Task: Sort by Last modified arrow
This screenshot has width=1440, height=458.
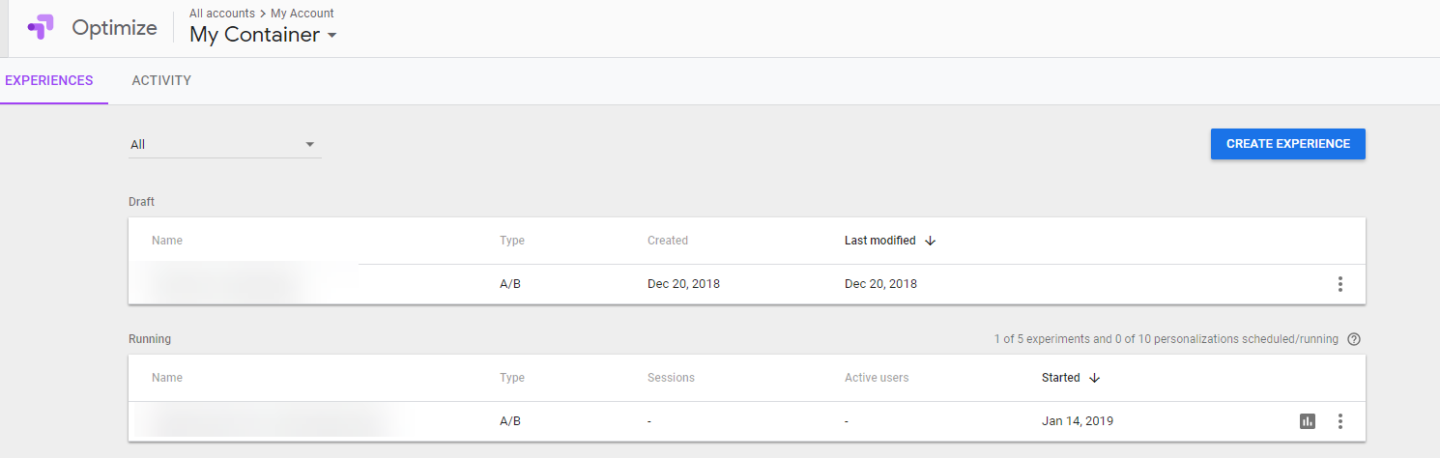Action: (x=930, y=241)
